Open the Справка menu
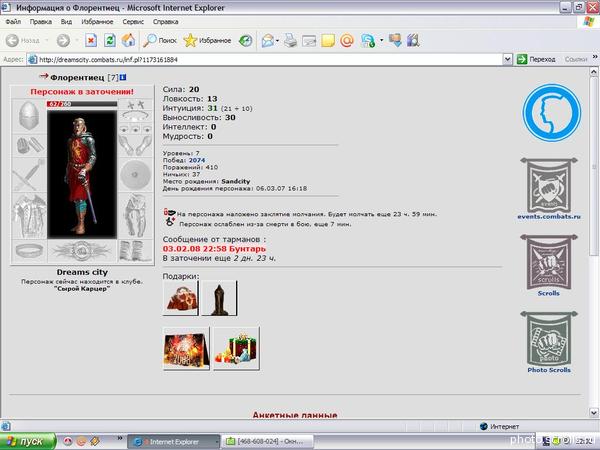Image resolution: width=600 pixels, height=450 pixels. [166, 22]
